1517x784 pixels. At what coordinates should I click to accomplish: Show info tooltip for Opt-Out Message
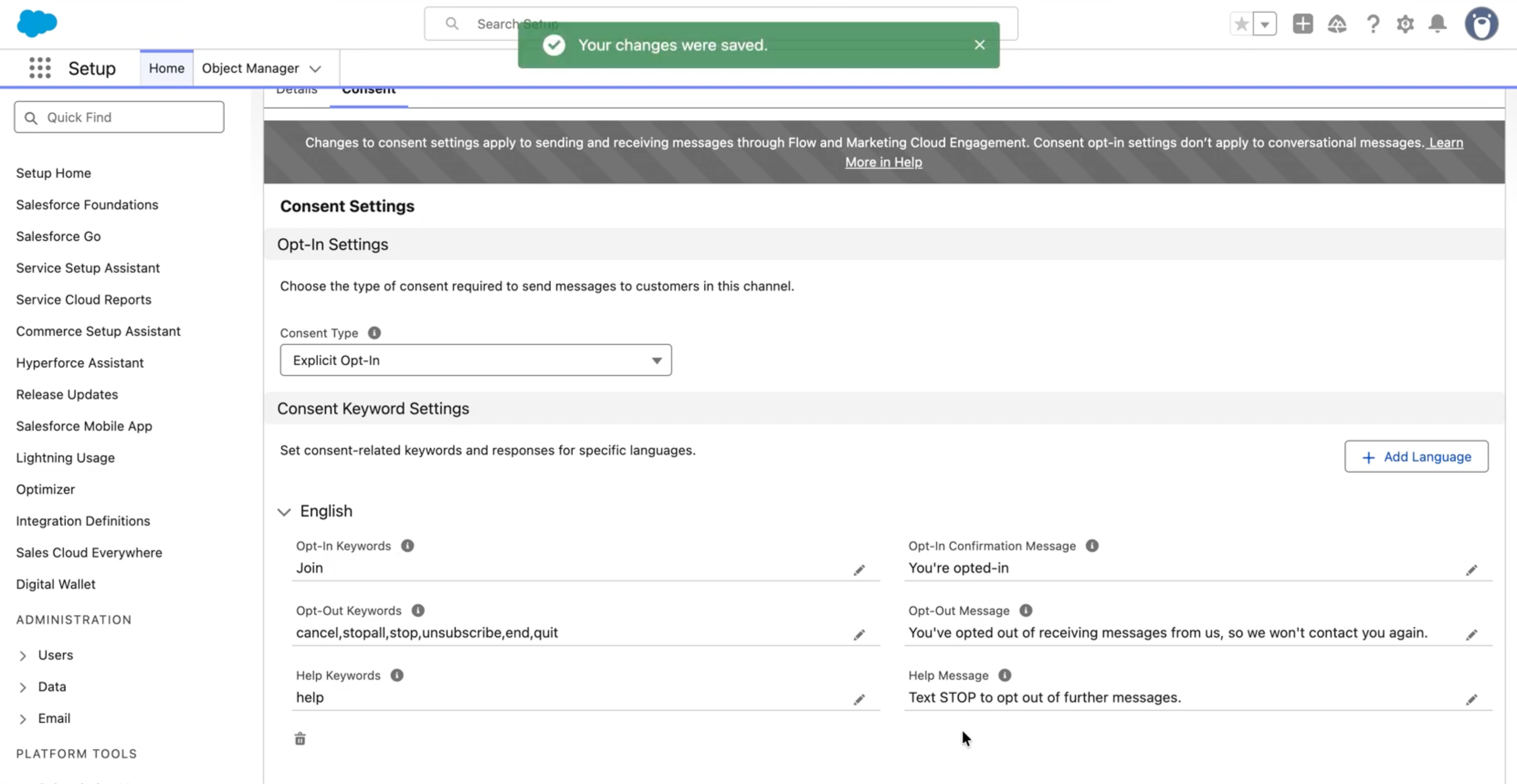1025,610
